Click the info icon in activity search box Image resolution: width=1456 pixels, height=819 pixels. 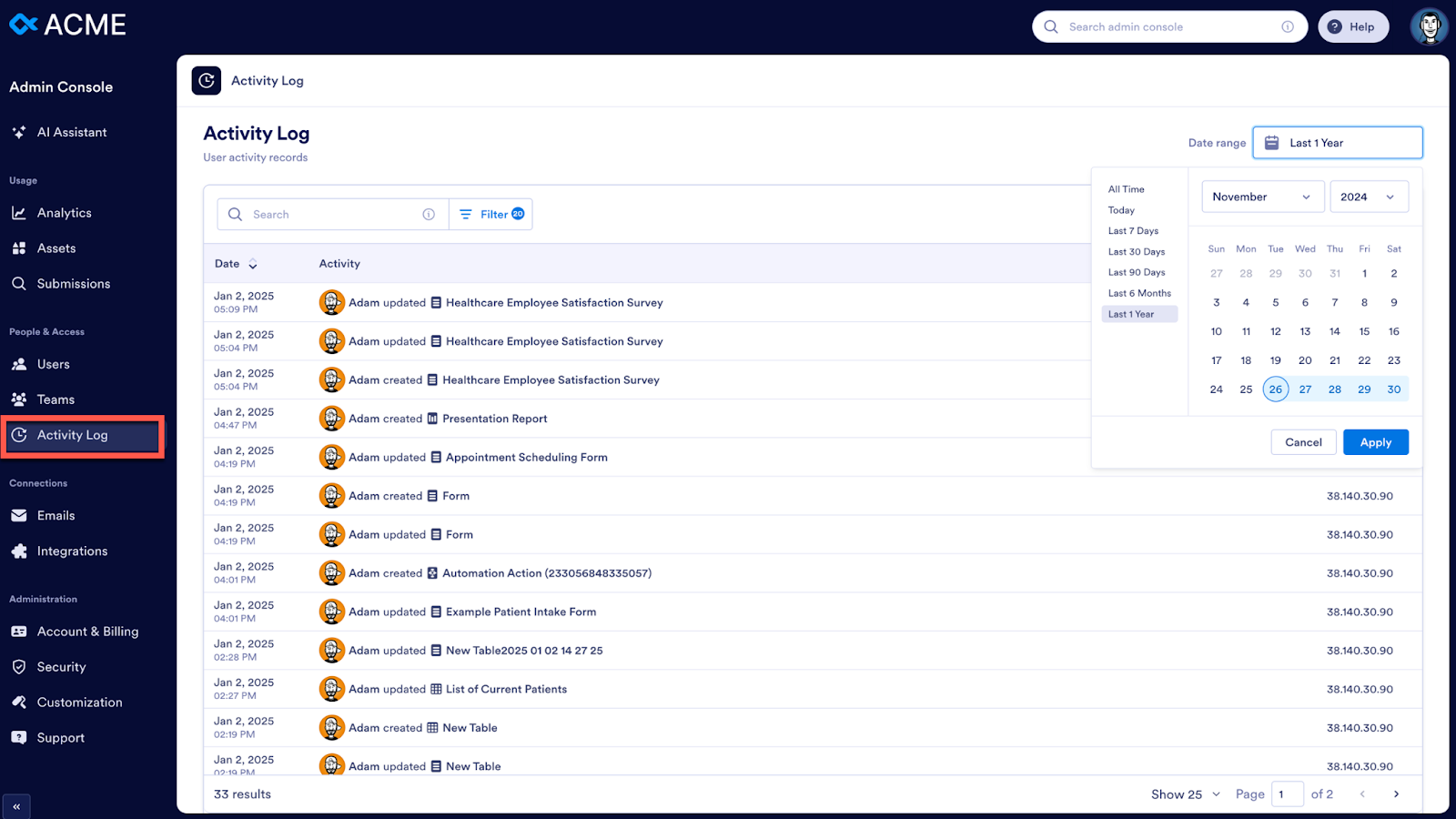tap(429, 215)
